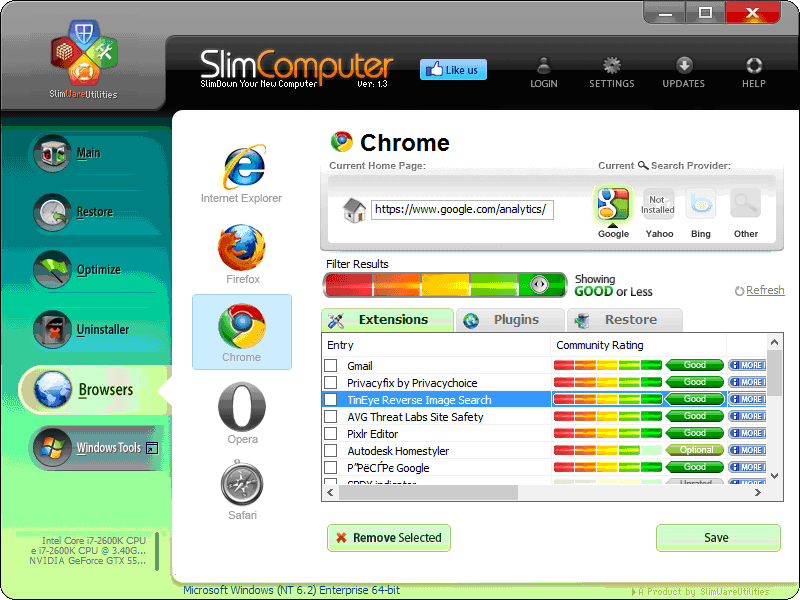The width and height of the screenshot is (800, 600).
Task: Set filter to the yellow rating segment
Action: tap(445, 285)
